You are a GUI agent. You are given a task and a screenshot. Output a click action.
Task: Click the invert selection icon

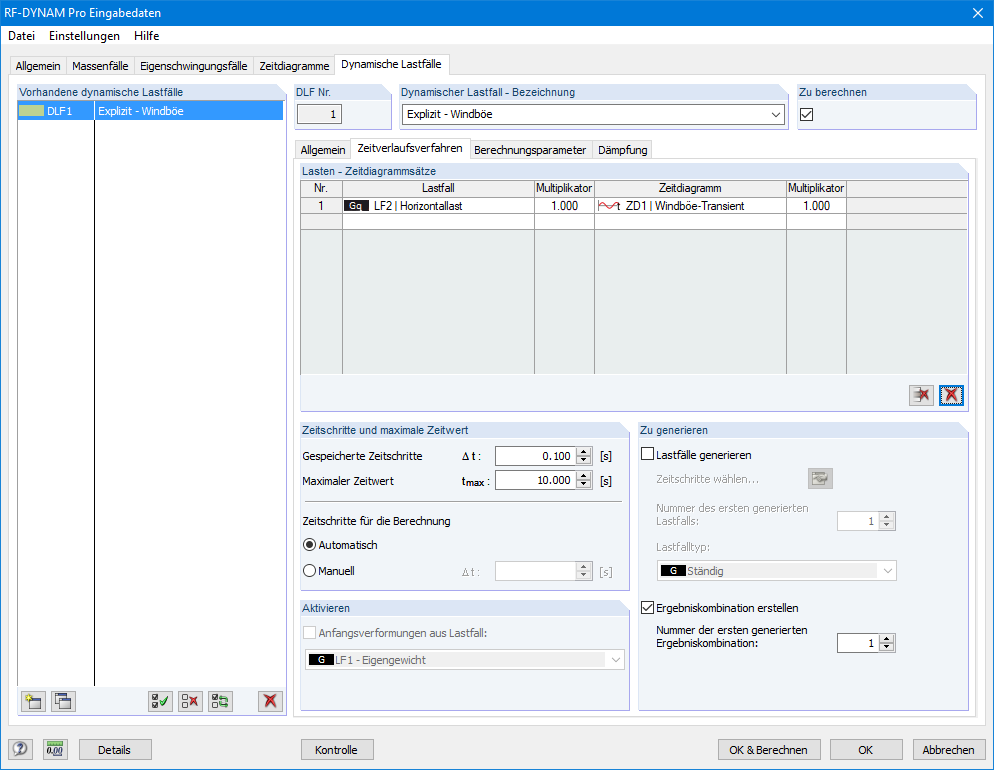pyautogui.click(x=221, y=701)
